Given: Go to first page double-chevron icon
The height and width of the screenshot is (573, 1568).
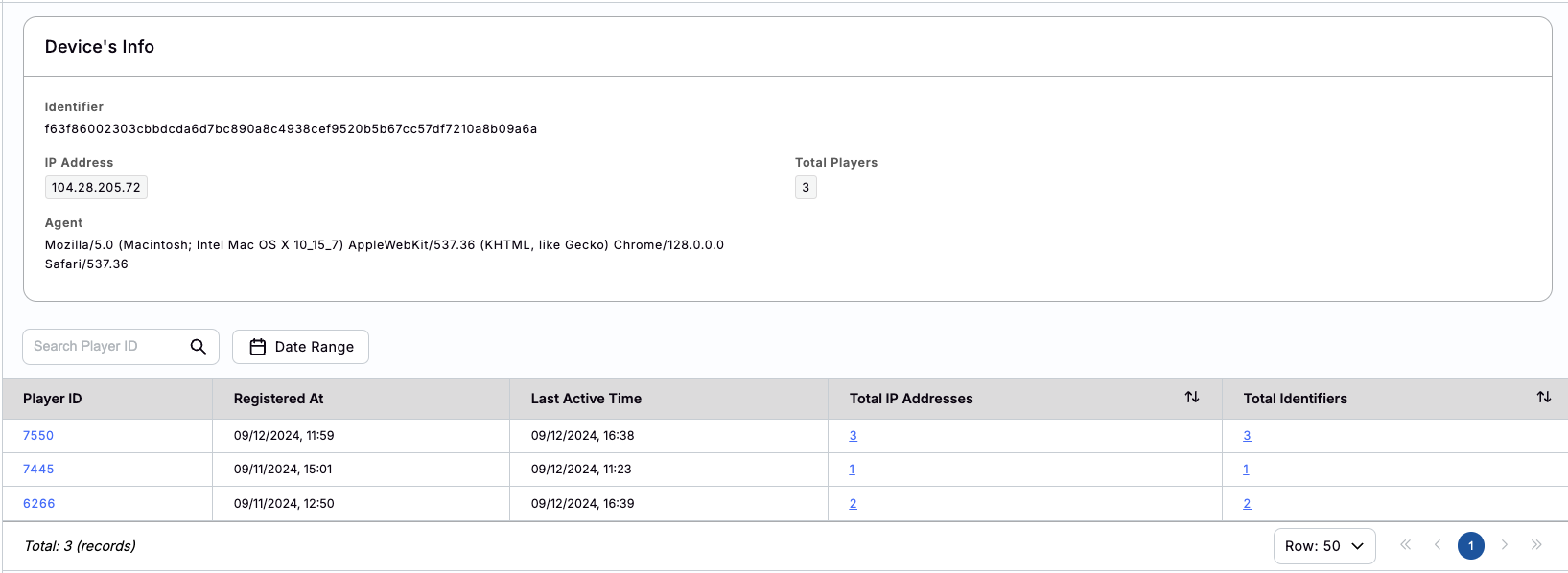Looking at the screenshot, I should (1405, 545).
